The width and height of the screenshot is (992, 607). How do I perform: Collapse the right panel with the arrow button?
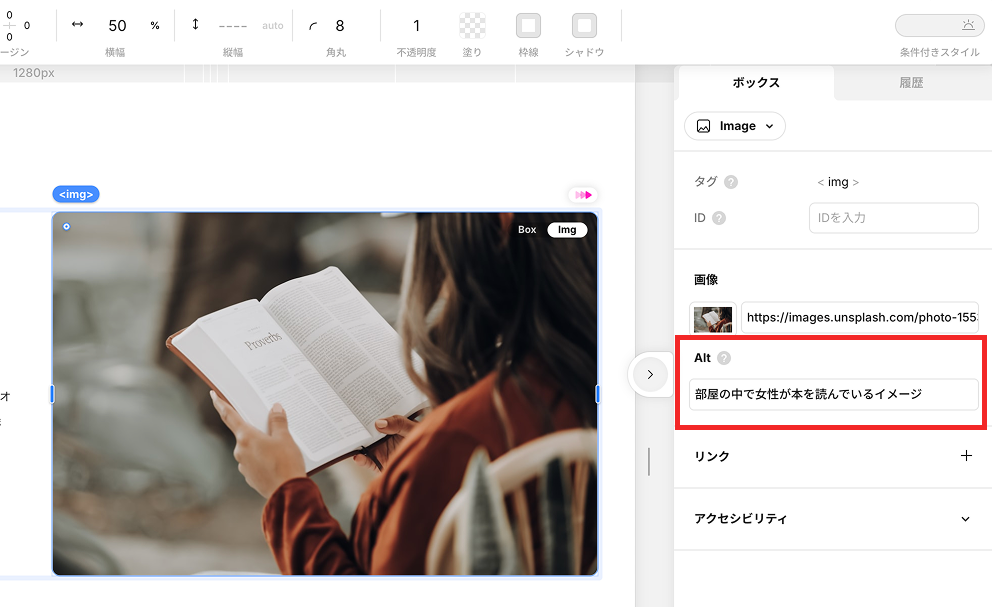[650, 375]
